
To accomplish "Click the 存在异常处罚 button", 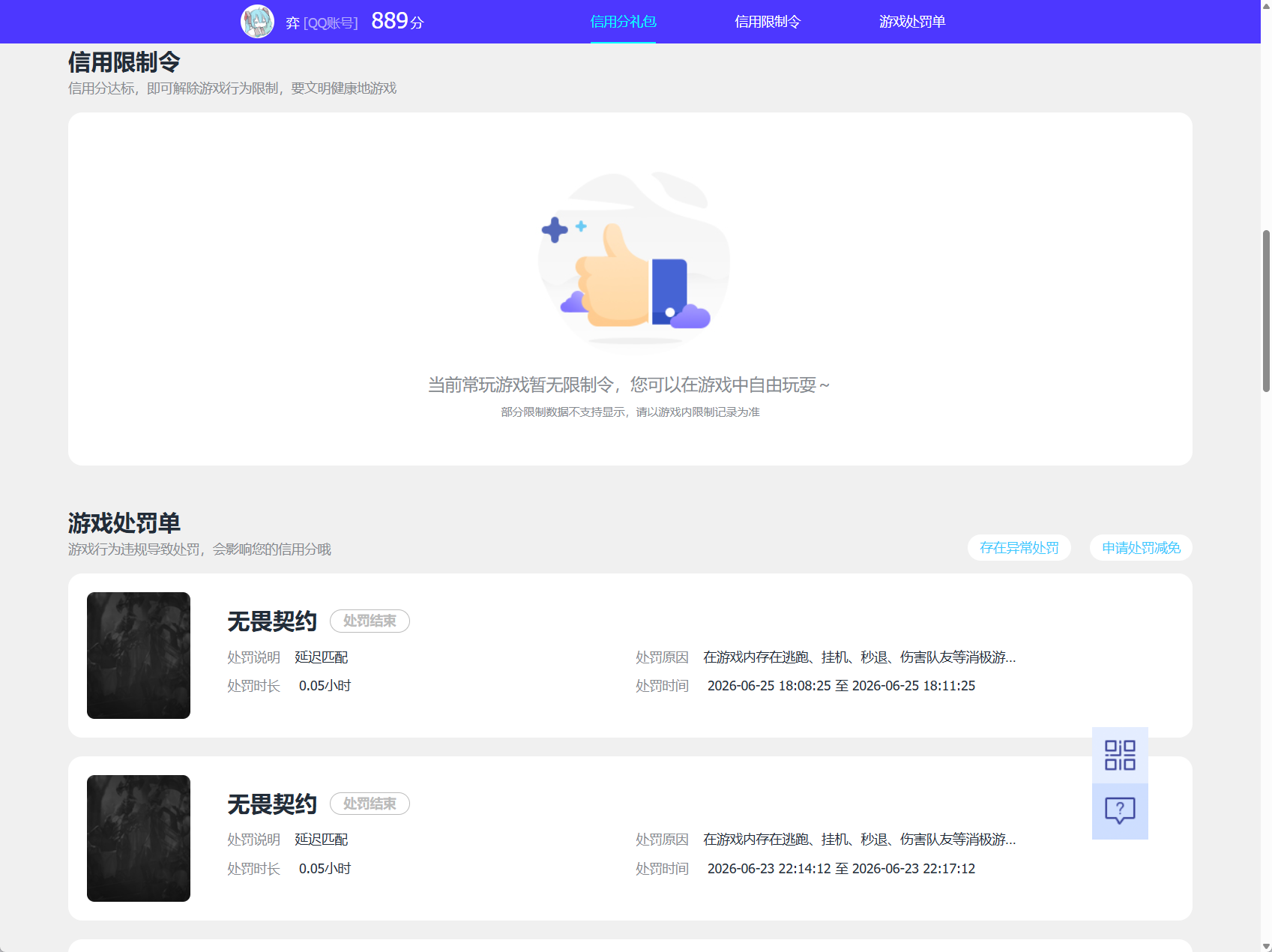I will (1019, 548).
